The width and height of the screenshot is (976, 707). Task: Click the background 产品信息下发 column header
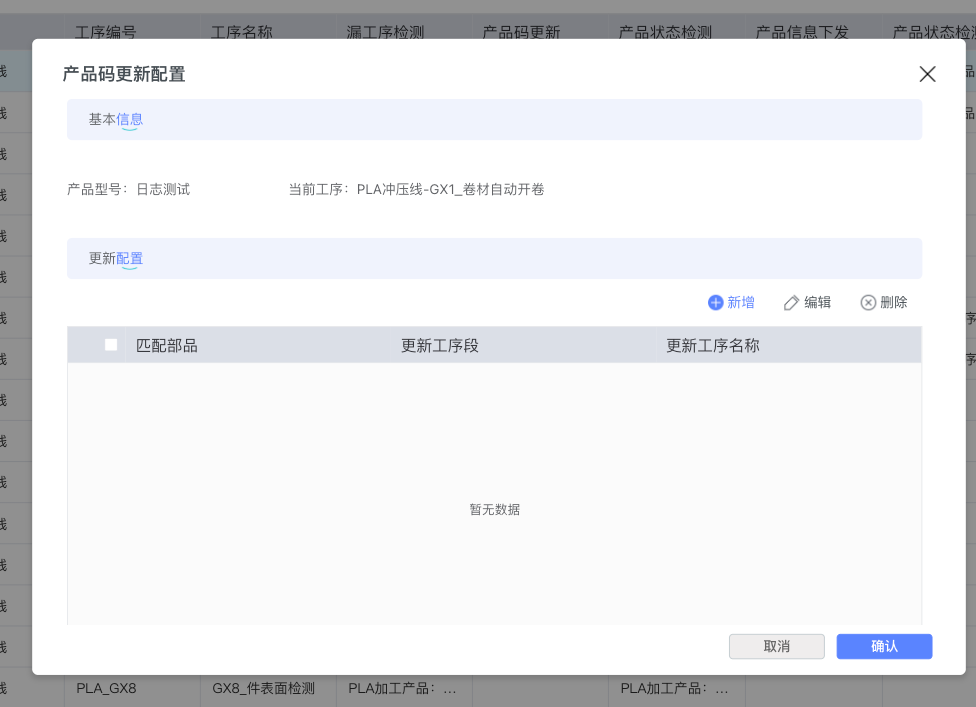tap(802, 32)
